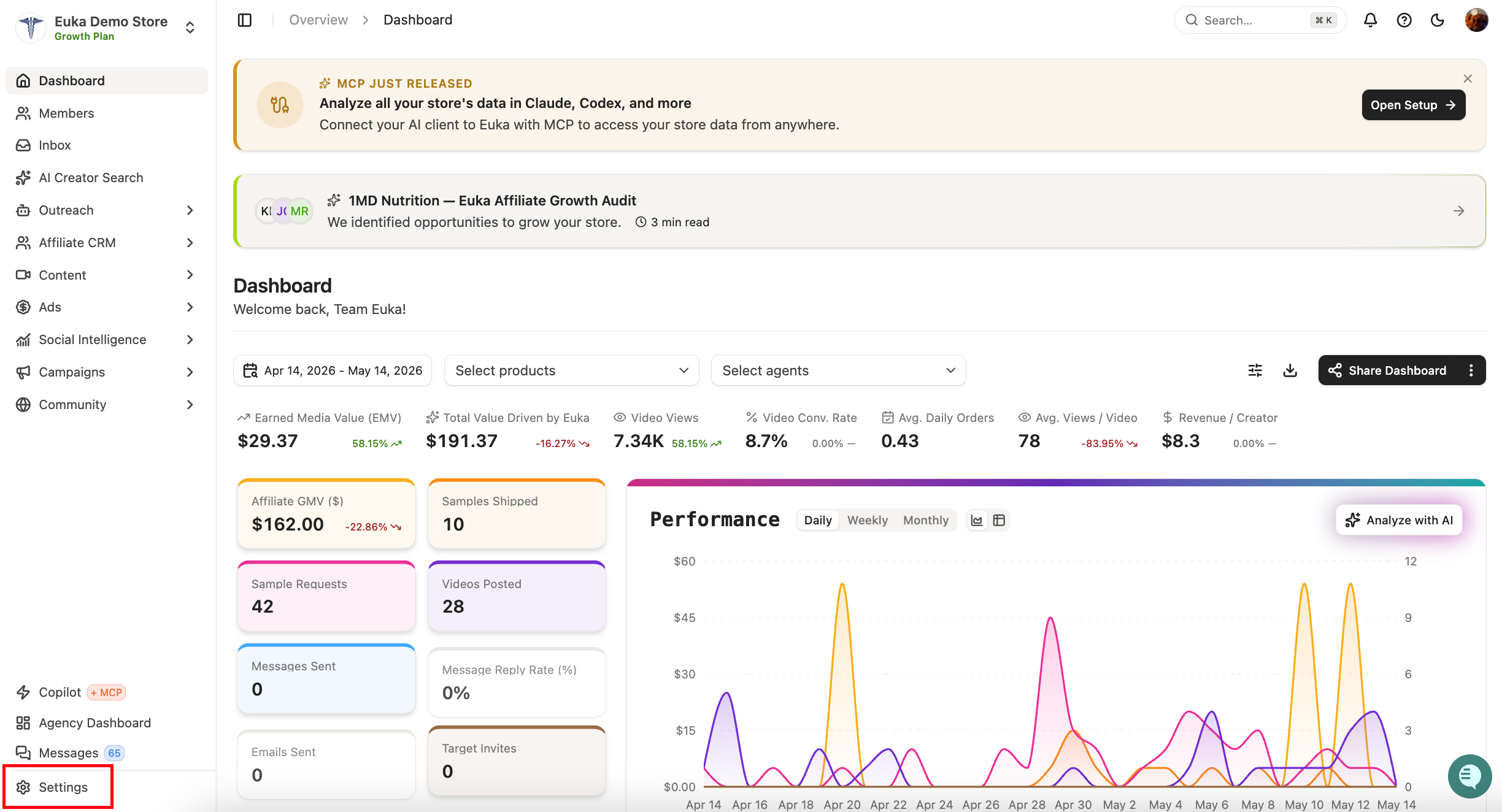Viewport: 1502px width, 812px height.
Task: Open the help question mark icon
Action: tap(1404, 20)
